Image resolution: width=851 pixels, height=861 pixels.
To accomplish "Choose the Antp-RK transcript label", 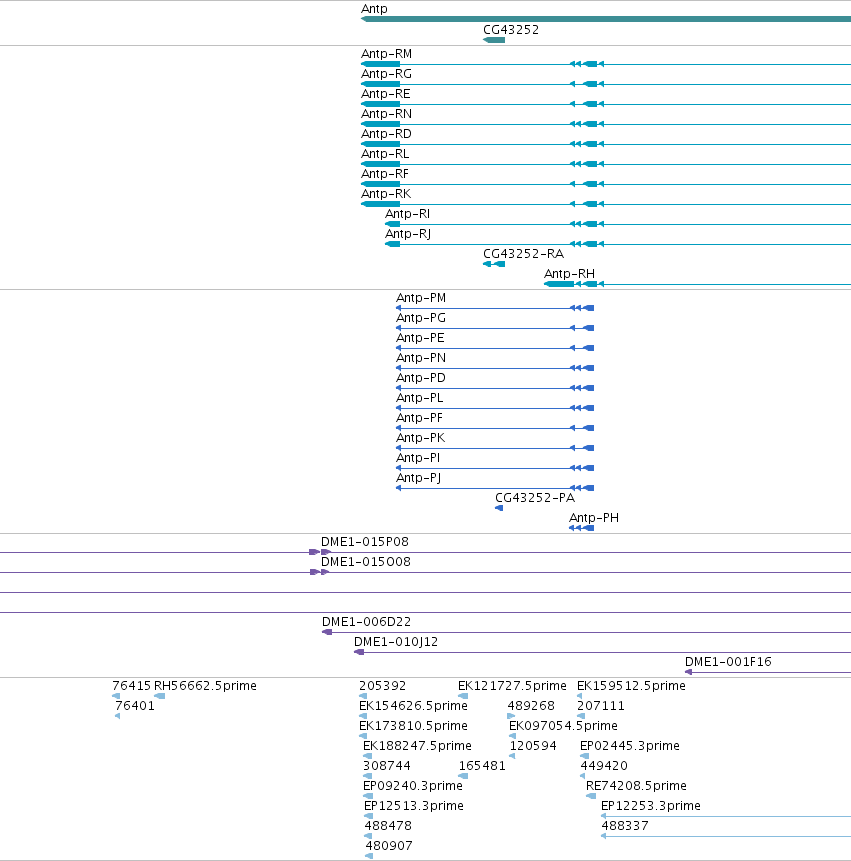I will click(386, 194).
